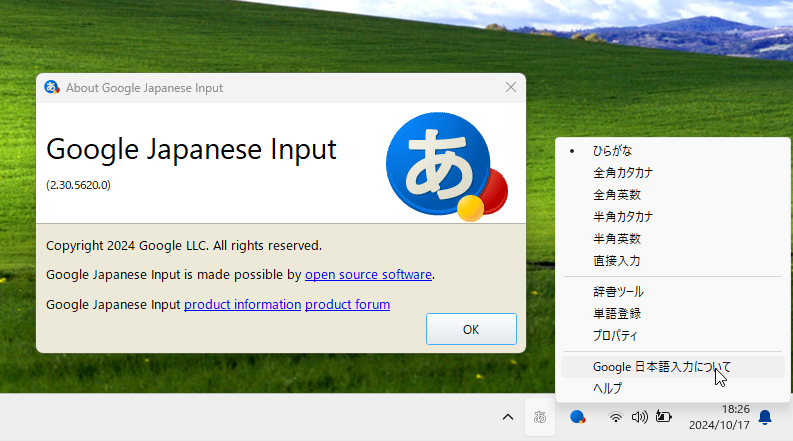Open the volume speaker tray icon
The image size is (793, 441).
639,417
